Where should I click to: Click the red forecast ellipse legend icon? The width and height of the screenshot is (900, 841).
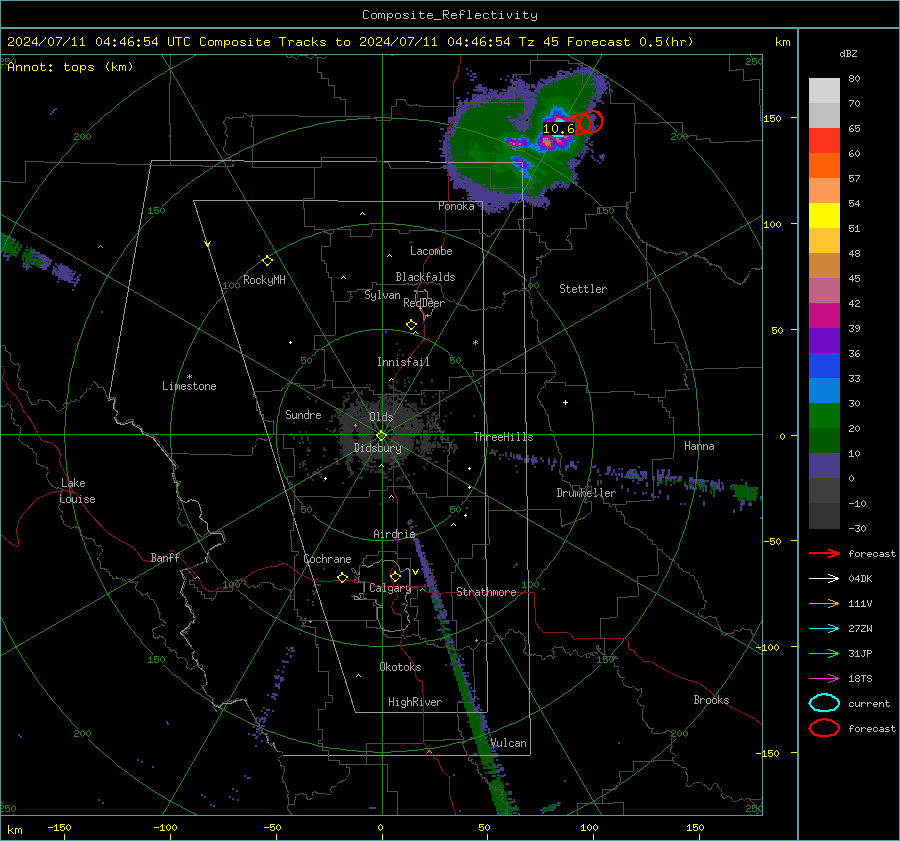824,728
